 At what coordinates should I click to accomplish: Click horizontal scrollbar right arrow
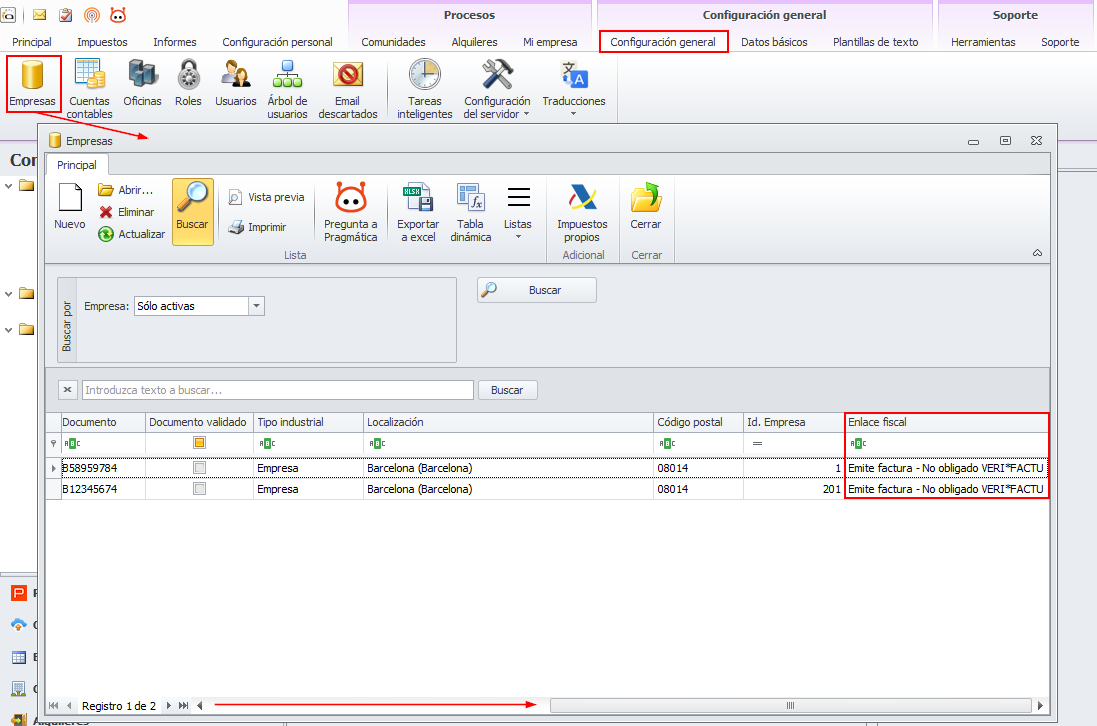pyautogui.click(x=1040, y=706)
